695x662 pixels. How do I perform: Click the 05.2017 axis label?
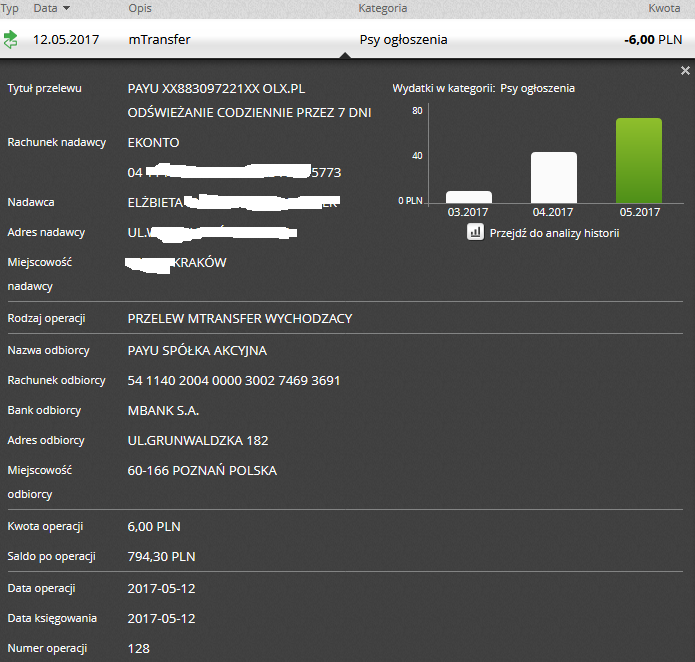coord(640,212)
